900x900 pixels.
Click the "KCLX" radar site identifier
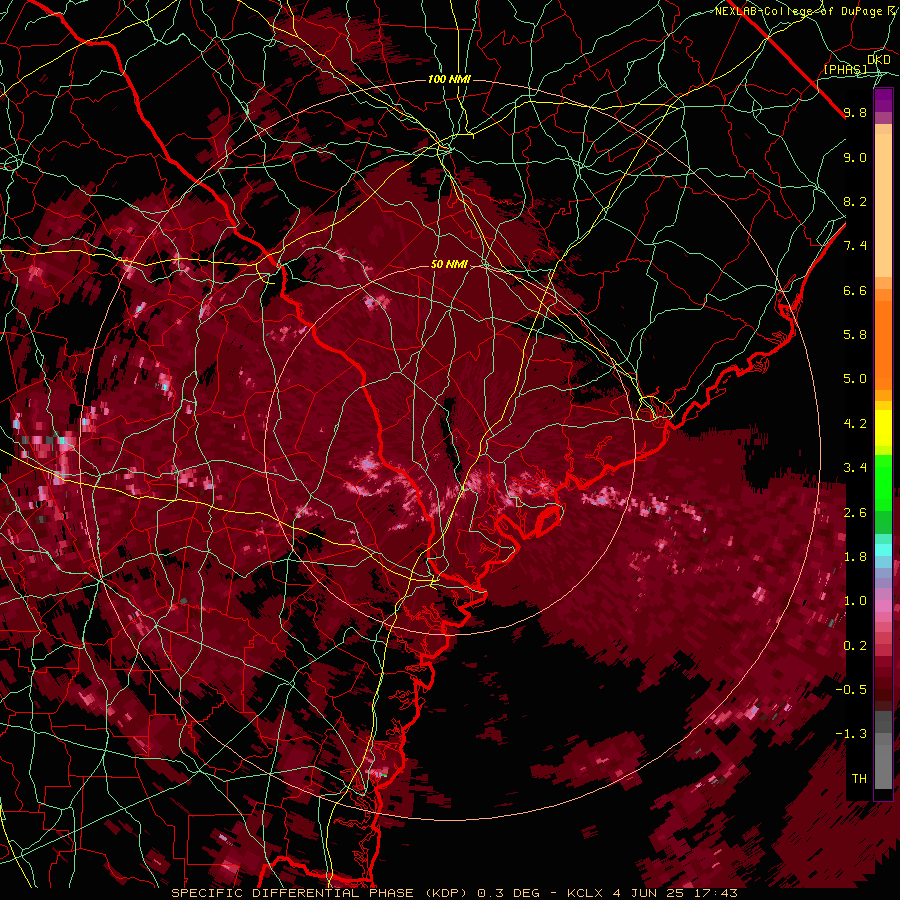coord(585,893)
